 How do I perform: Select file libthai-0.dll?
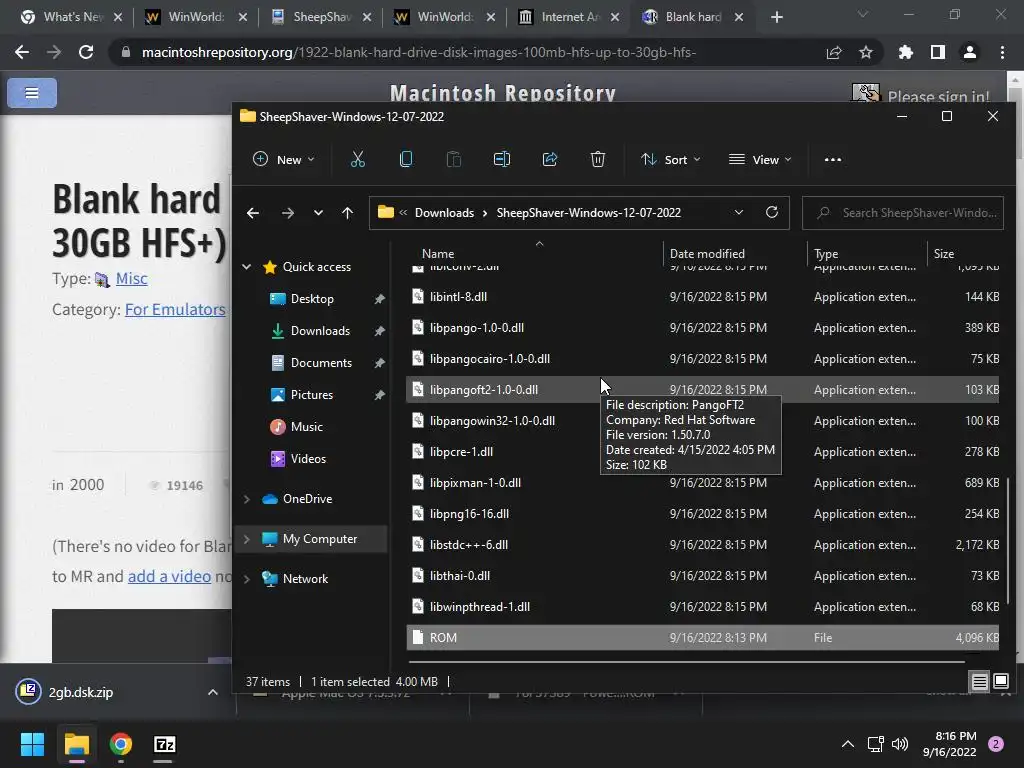[x=703, y=576]
